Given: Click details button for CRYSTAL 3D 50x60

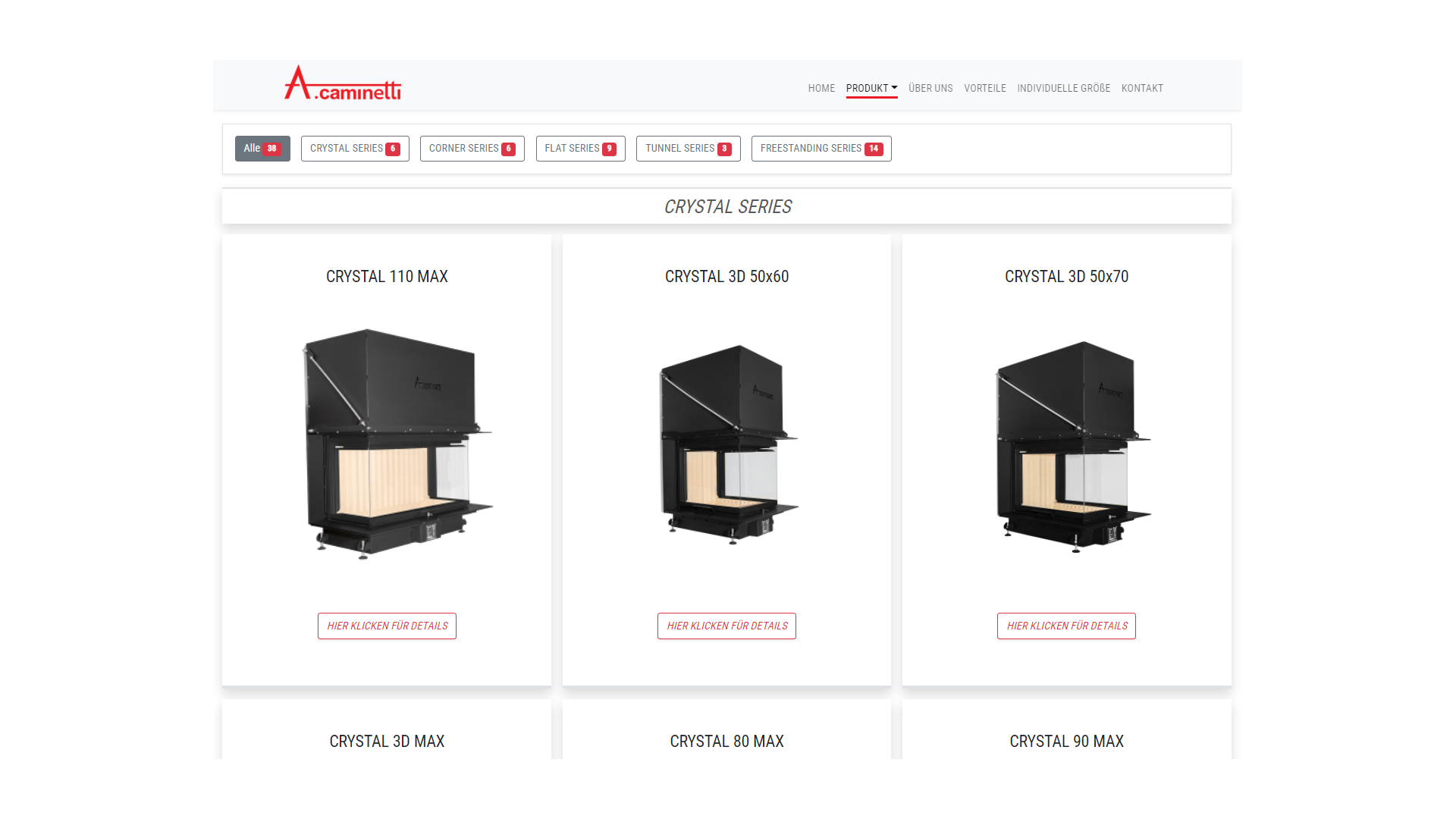Looking at the screenshot, I should click(726, 626).
